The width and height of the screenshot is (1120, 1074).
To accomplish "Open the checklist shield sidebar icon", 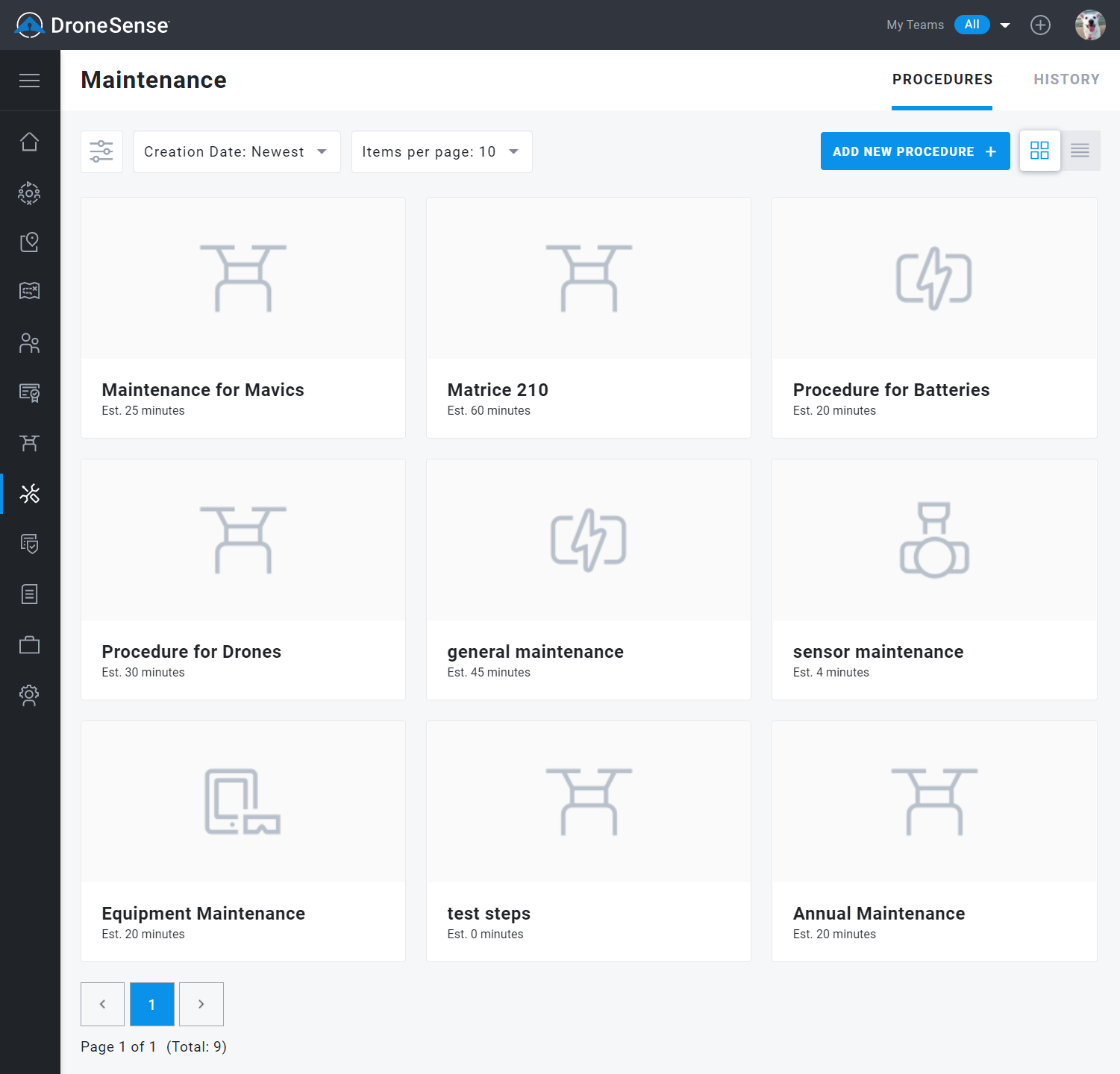I will (29, 544).
